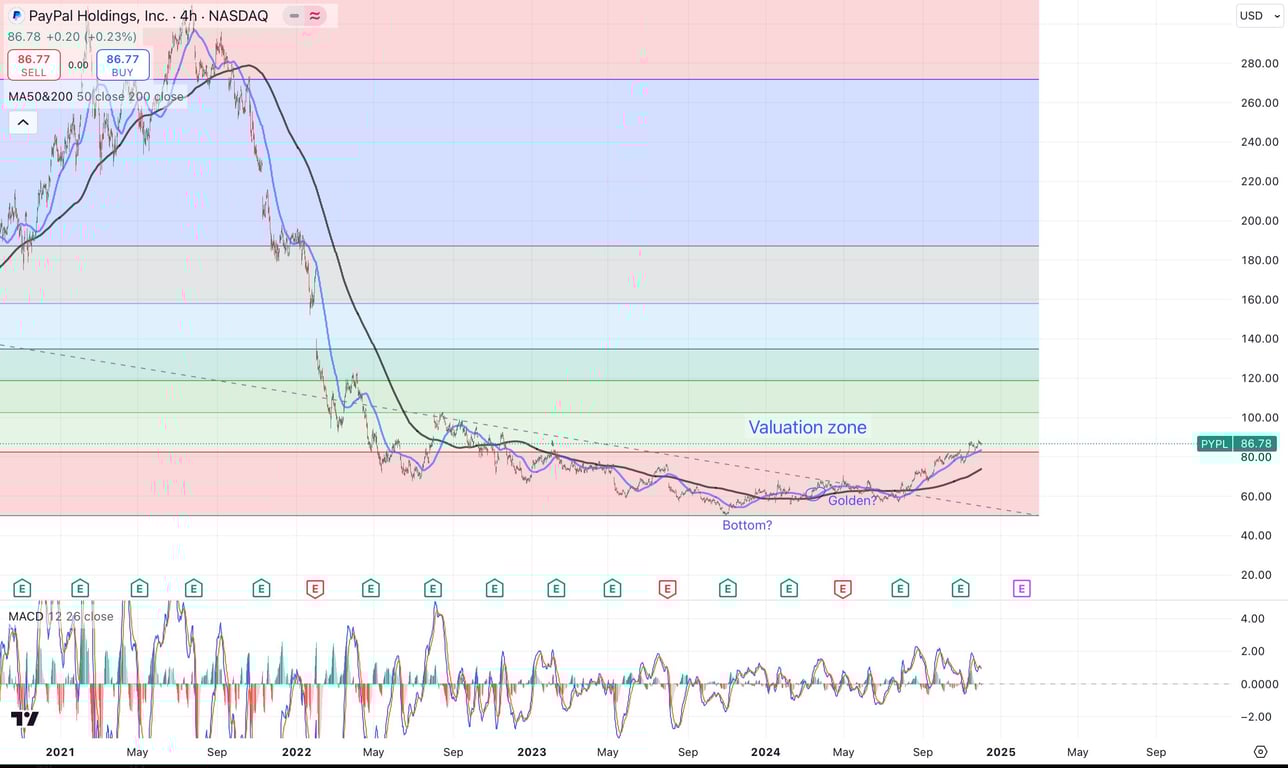Open green earnings marker just right of 2023 label

click(556, 589)
